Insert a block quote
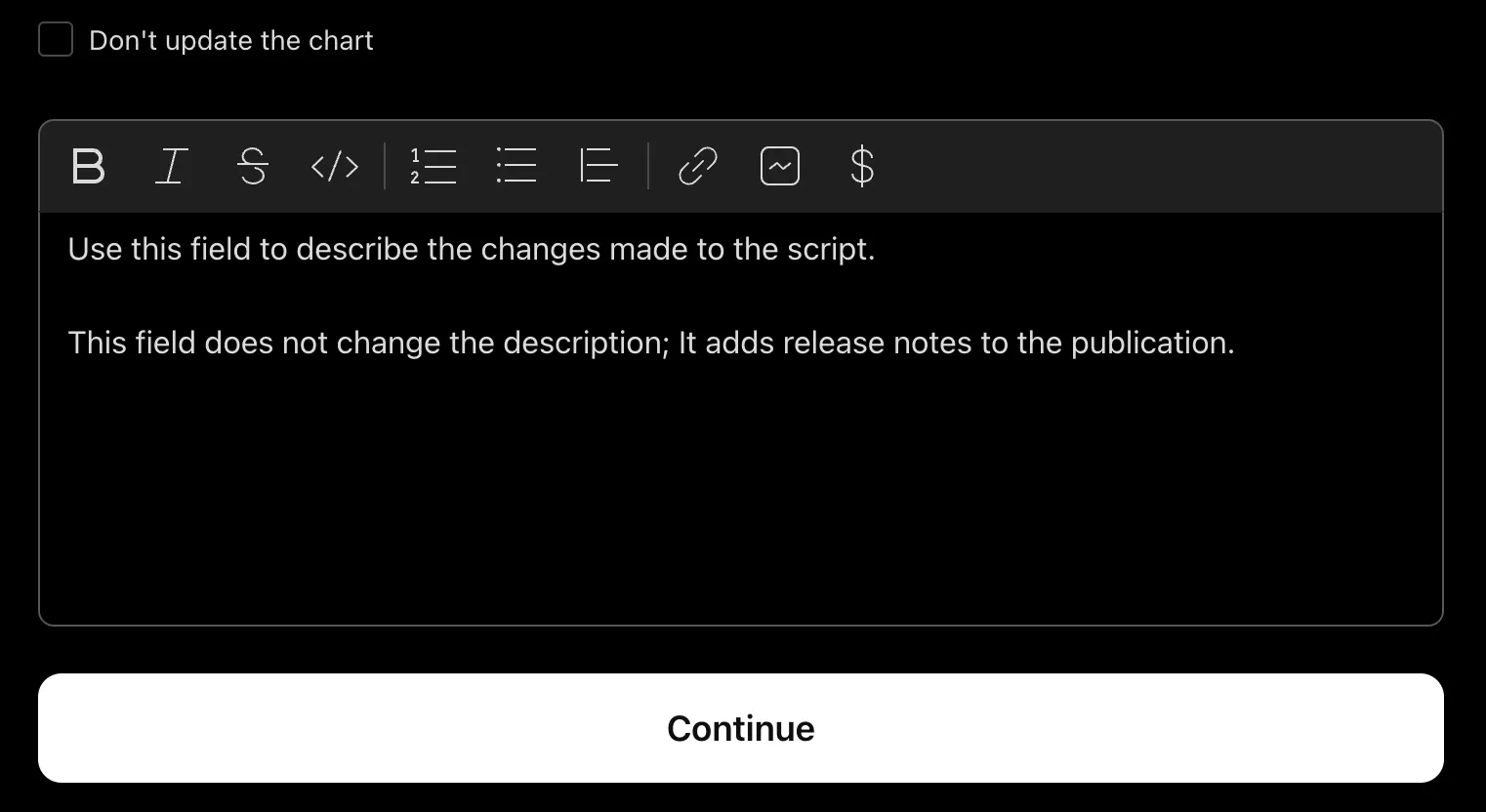The image size is (1486, 812). pyautogui.click(x=599, y=167)
